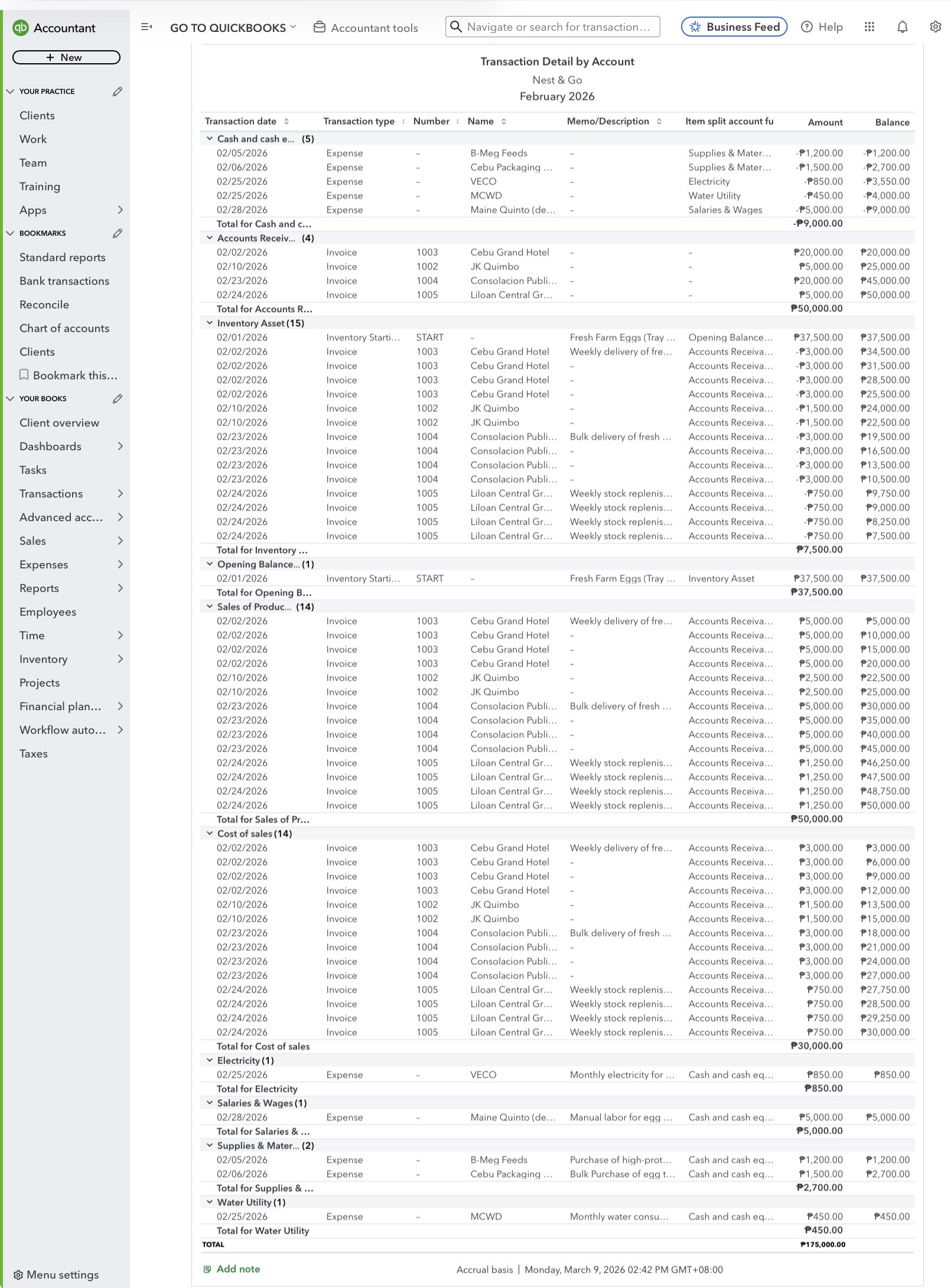Click the Add note link
This screenshot has width=951, height=1288.
point(238,1269)
